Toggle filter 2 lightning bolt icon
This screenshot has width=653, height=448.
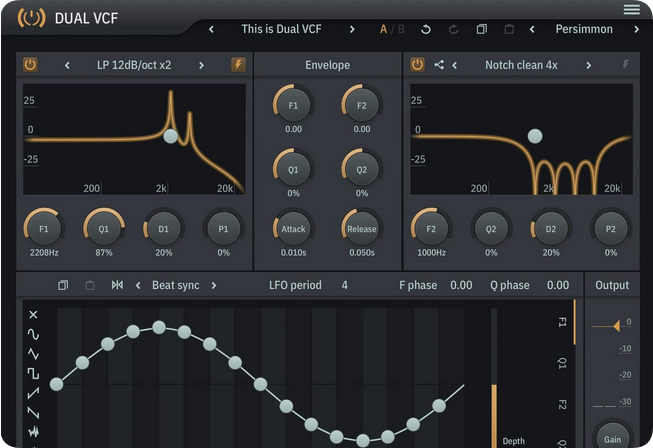[625, 64]
